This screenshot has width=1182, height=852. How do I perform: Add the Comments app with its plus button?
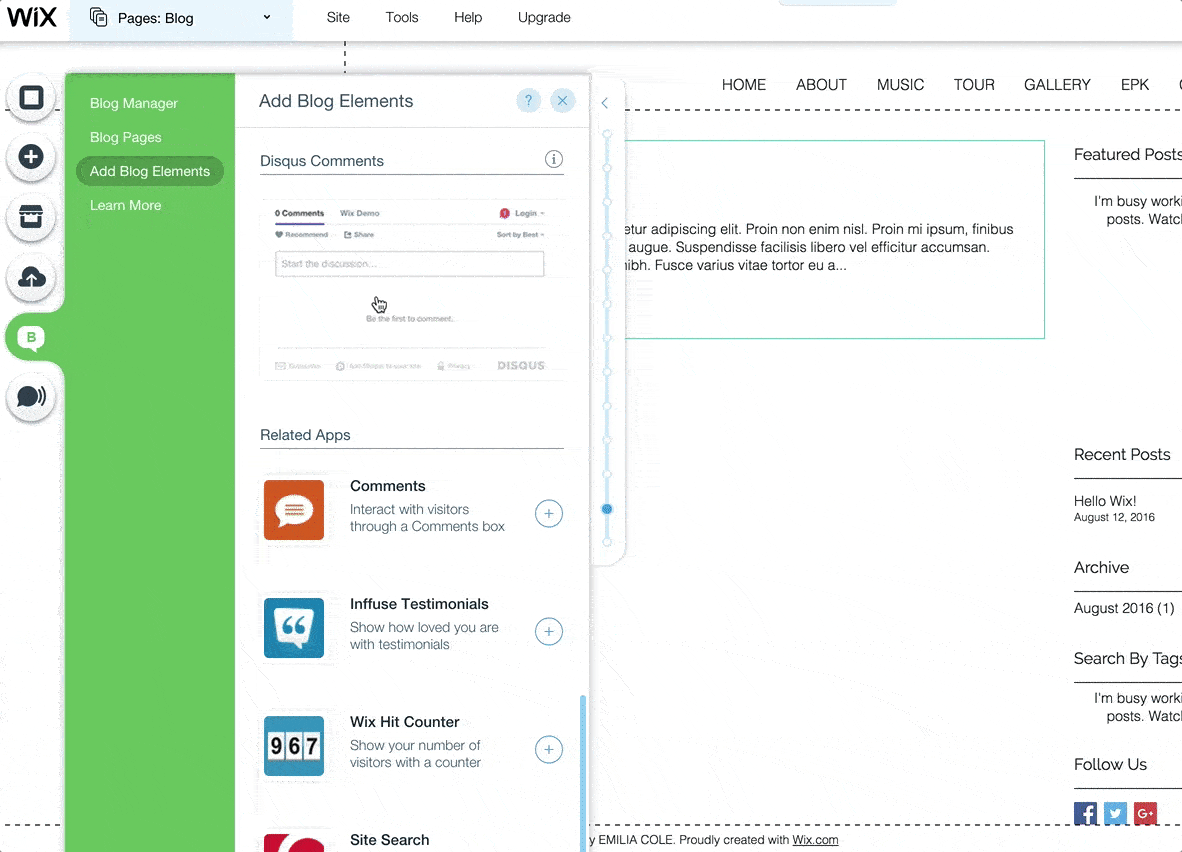(548, 514)
